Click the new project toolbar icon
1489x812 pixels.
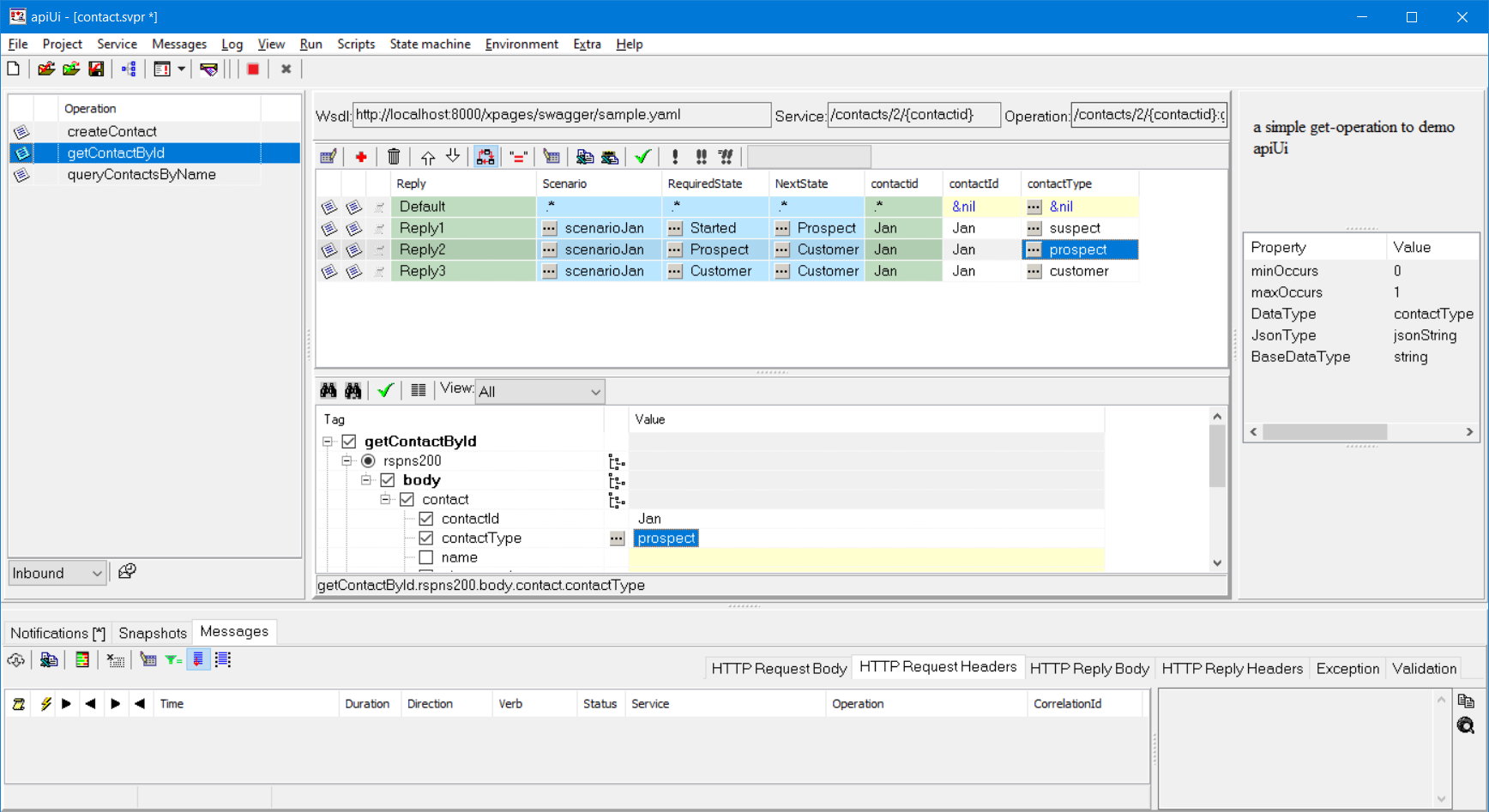pos(14,69)
